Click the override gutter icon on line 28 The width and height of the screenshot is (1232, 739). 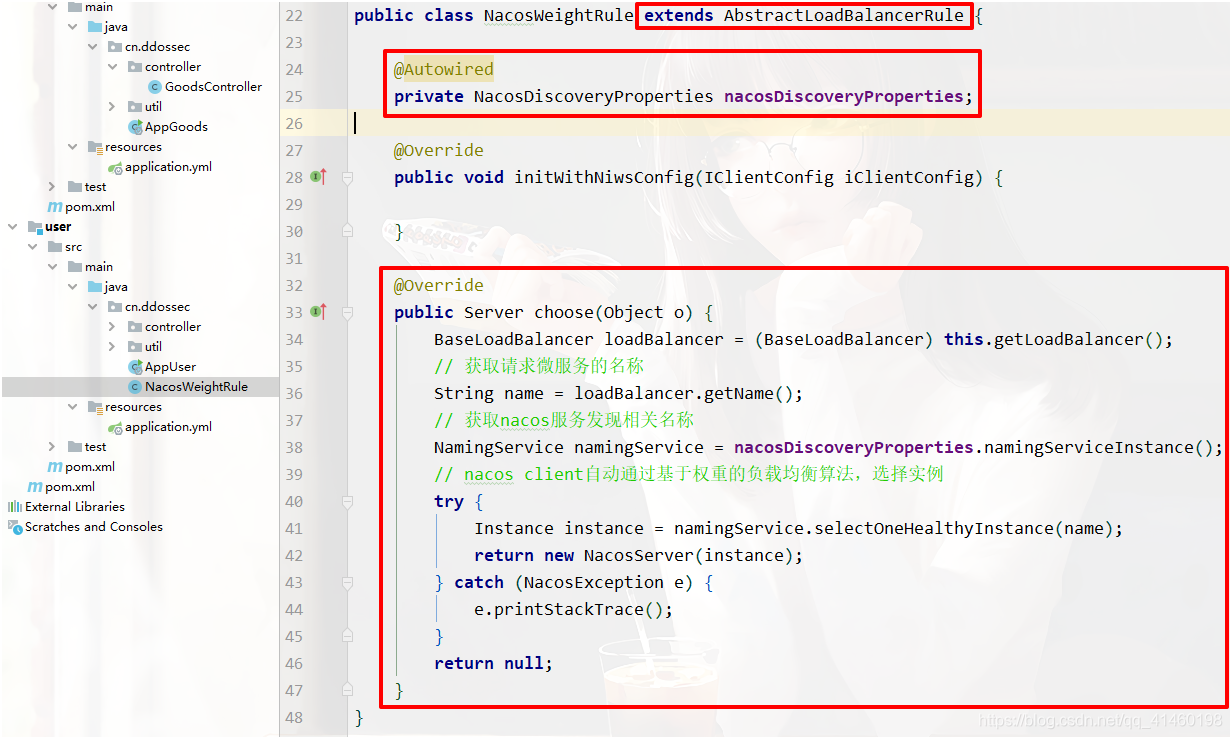[x=319, y=177]
